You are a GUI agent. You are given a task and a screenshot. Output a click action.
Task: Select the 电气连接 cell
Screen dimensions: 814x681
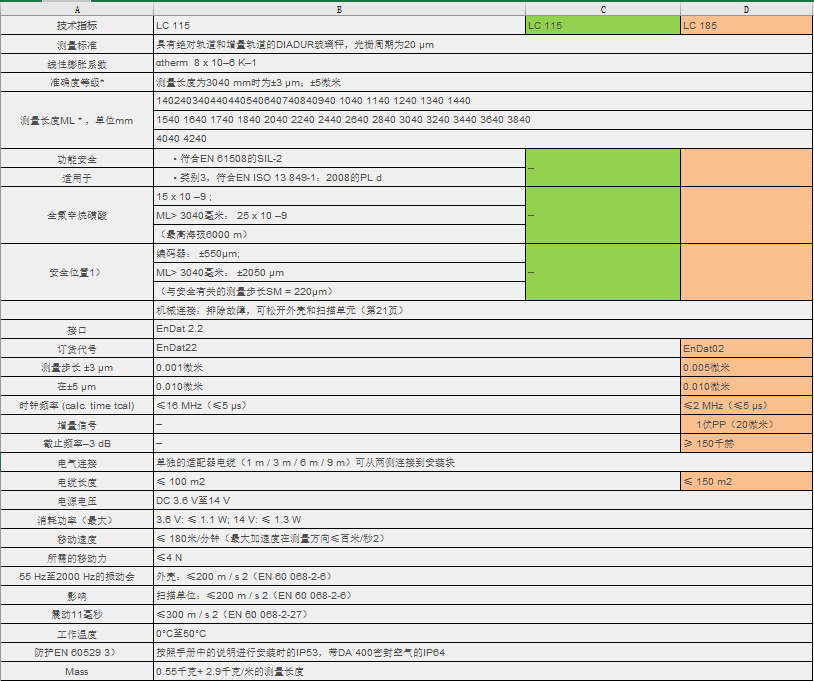(77, 462)
